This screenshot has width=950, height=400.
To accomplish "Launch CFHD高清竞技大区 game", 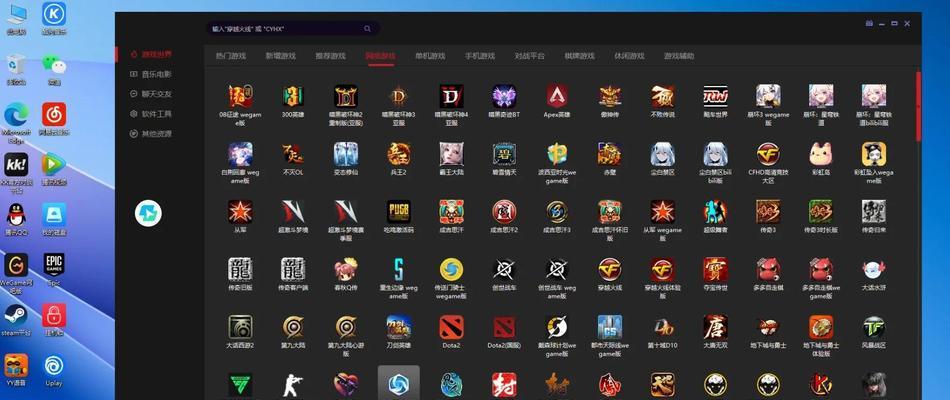I will (768, 154).
